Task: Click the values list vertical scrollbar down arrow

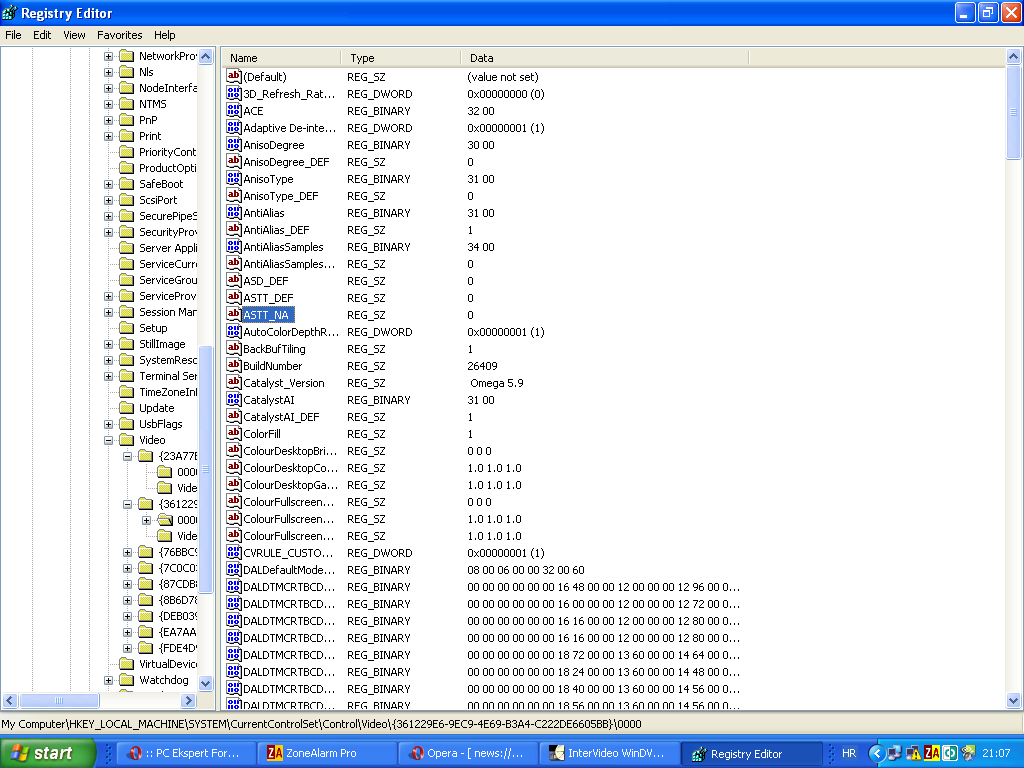Action: click(1013, 701)
